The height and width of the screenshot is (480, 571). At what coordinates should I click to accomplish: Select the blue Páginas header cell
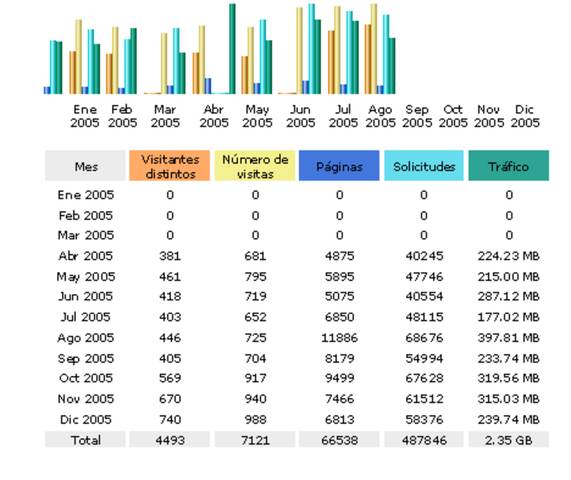(x=339, y=166)
